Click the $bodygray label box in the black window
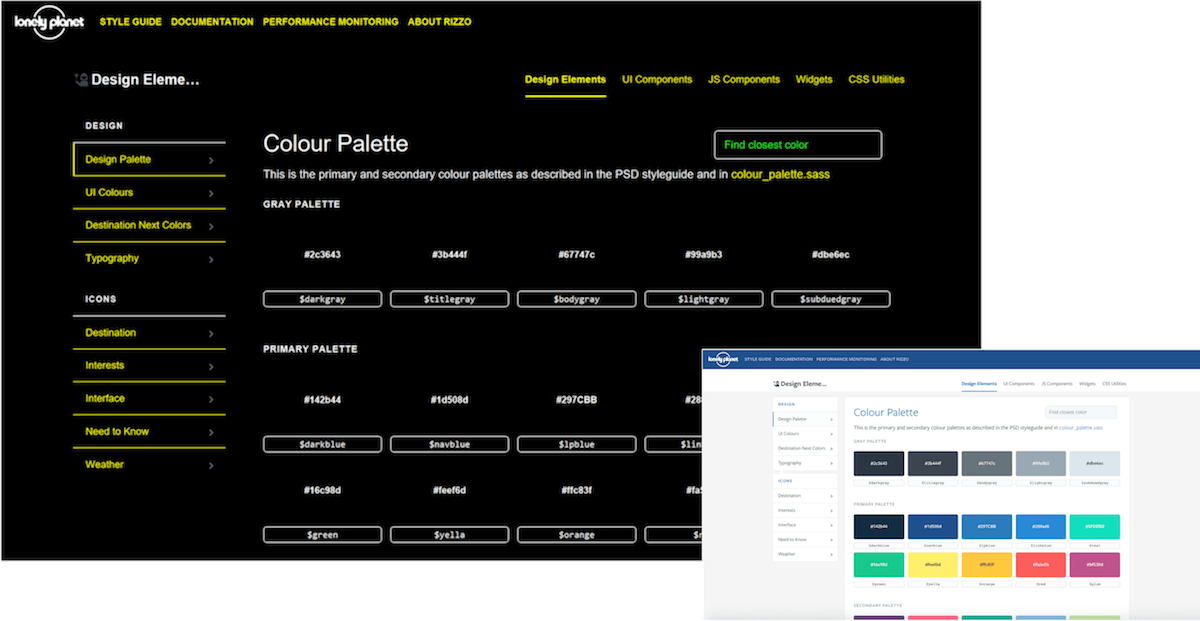The height and width of the screenshot is (621, 1200). (576, 299)
